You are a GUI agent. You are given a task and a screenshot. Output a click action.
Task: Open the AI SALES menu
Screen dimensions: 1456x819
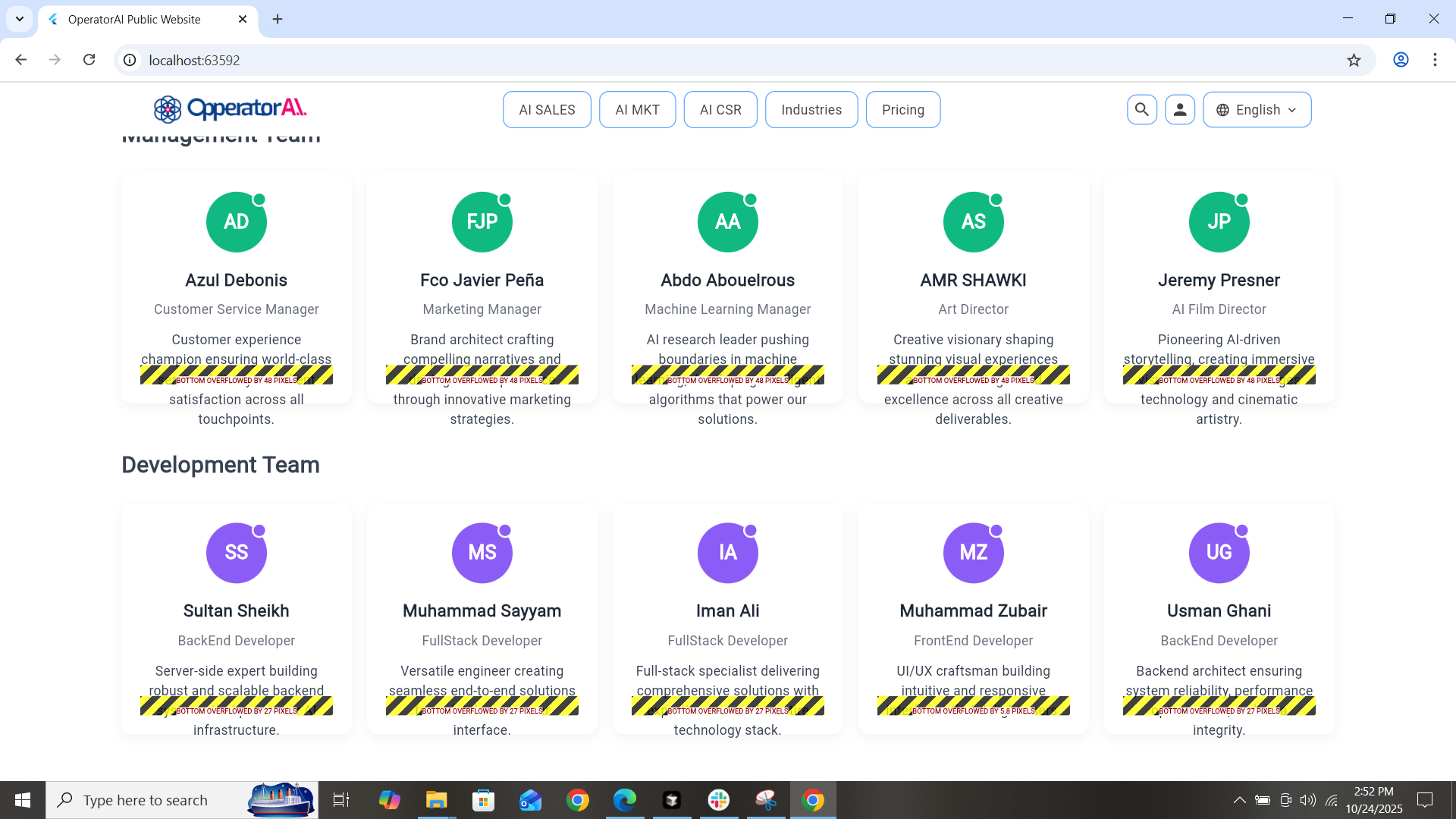pyautogui.click(x=547, y=110)
